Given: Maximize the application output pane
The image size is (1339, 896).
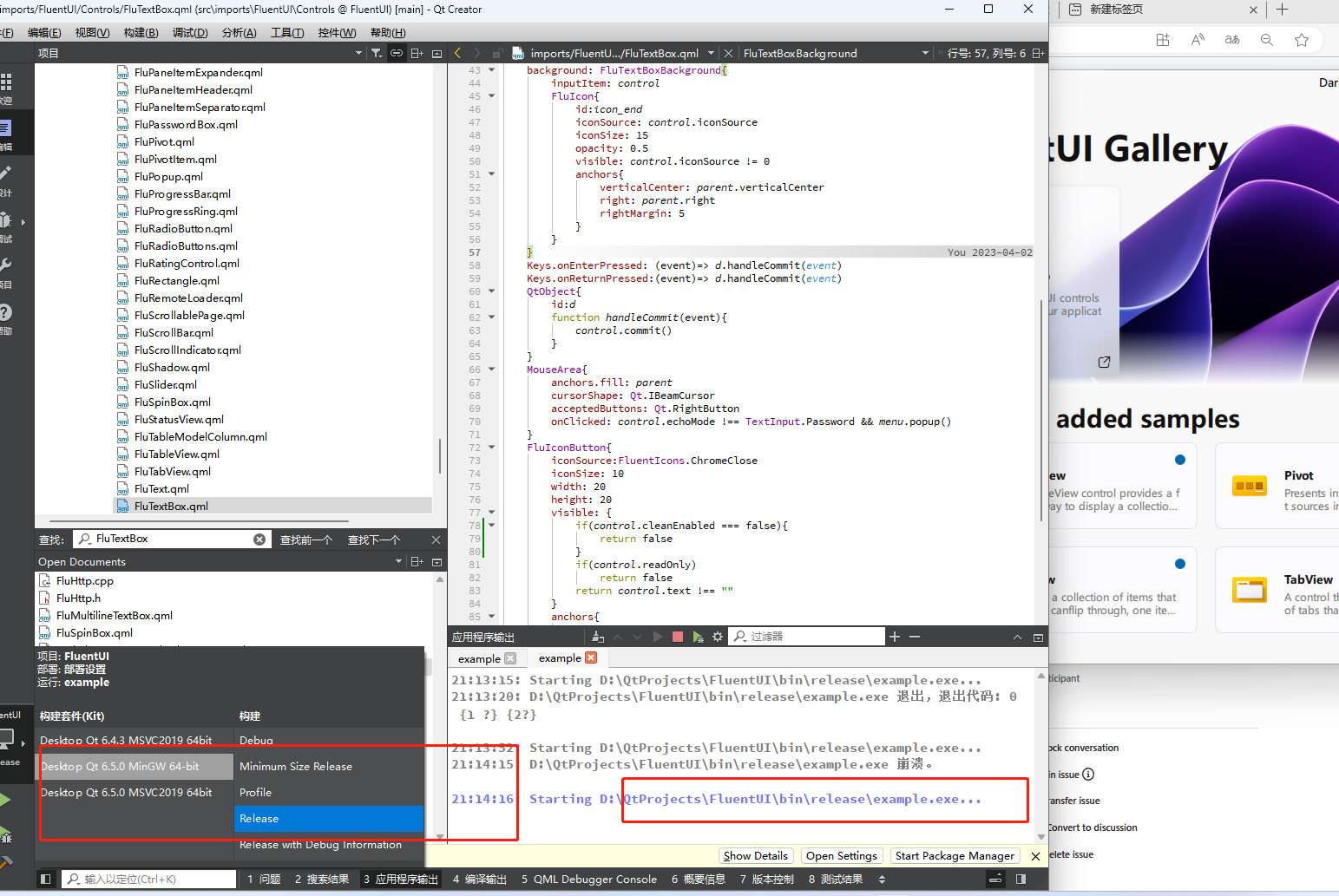Looking at the screenshot, I should (x=1038, y=637).
